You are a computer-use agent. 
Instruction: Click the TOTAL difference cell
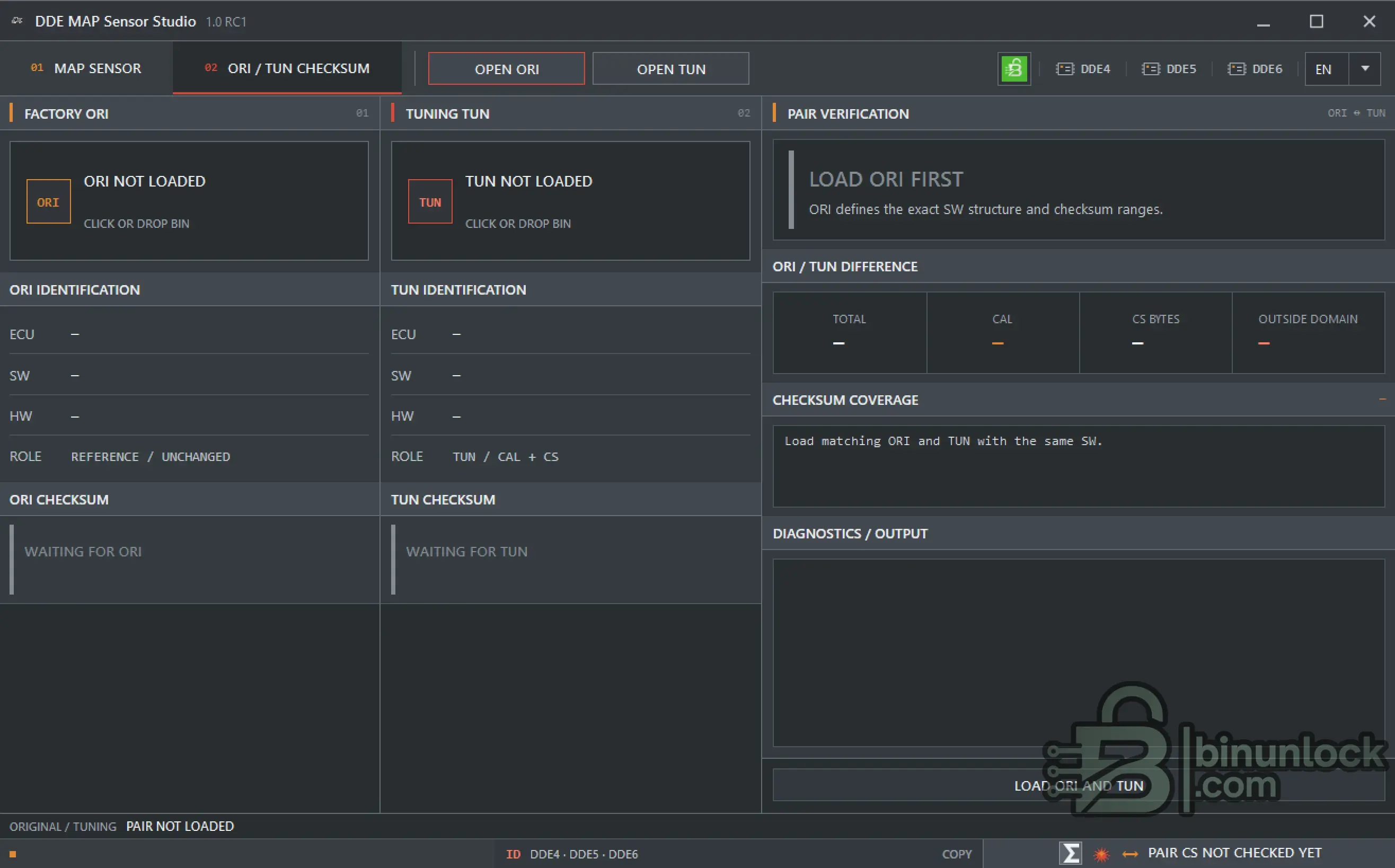pos(850,333)
